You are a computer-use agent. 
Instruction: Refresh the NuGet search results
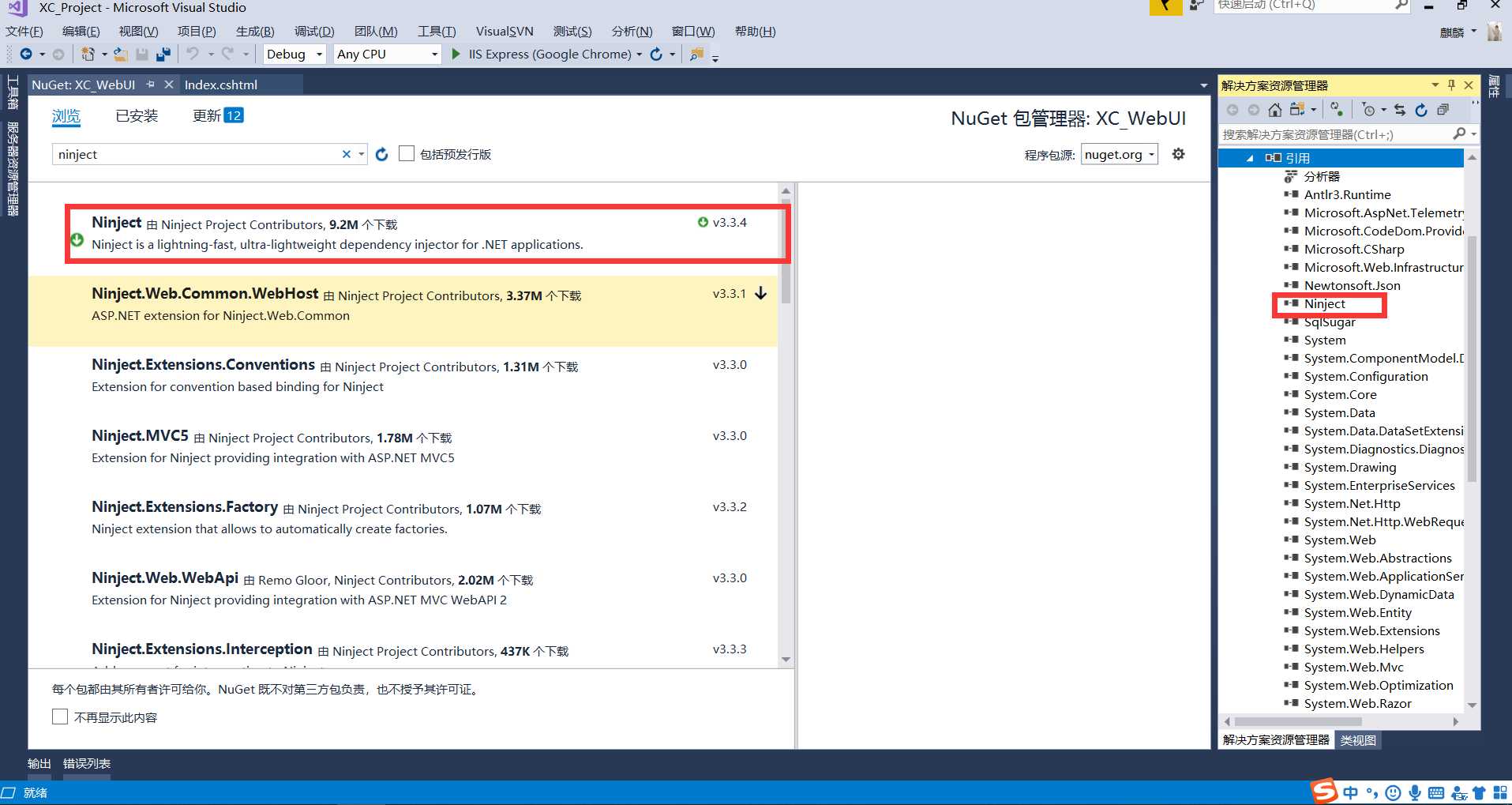[x=382, y=154]
